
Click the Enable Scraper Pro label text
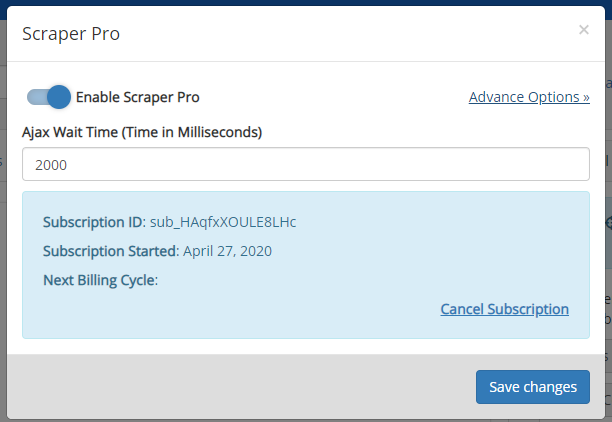(137, 97)
